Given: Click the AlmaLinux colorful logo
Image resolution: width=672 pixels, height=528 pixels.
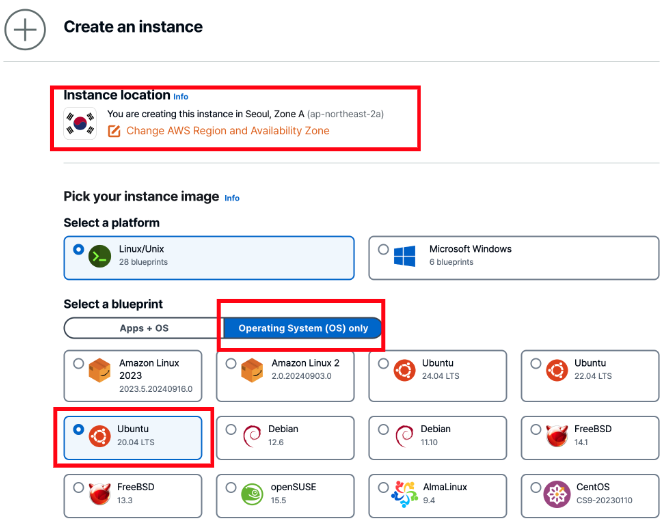Looking at the screenshot, I should pyautogui.click(x=405, y=494).
